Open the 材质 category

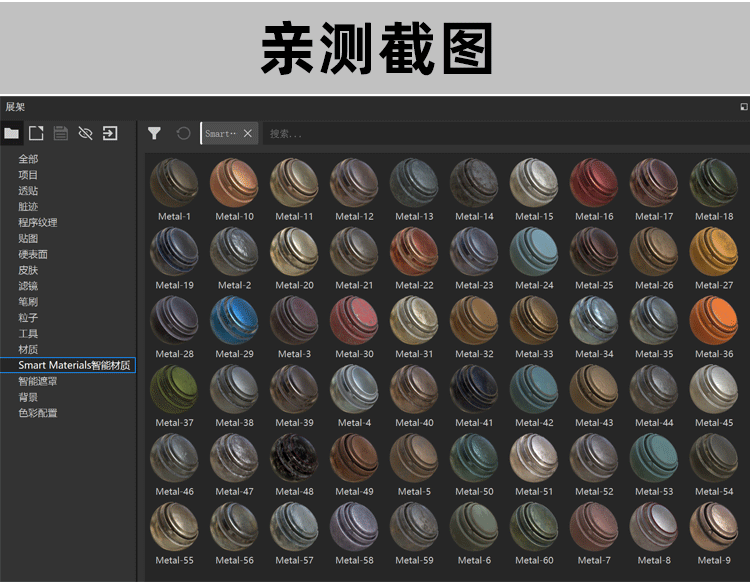tap(28, 349)
